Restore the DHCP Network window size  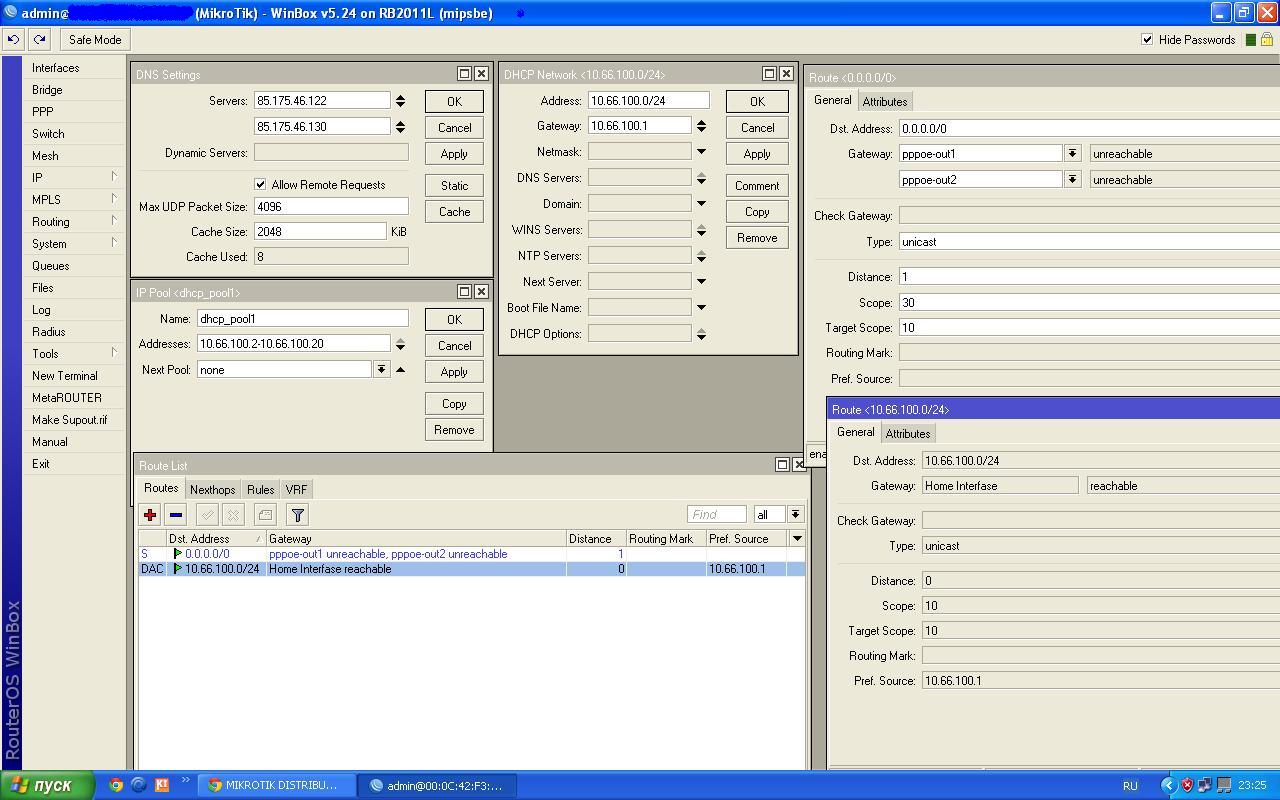pyautogui.click(x=769, y=74)
